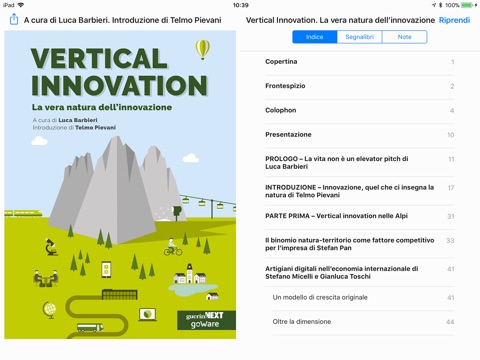
Task: Select subsection Un modello di crescita originale
Action: [363, 297]
